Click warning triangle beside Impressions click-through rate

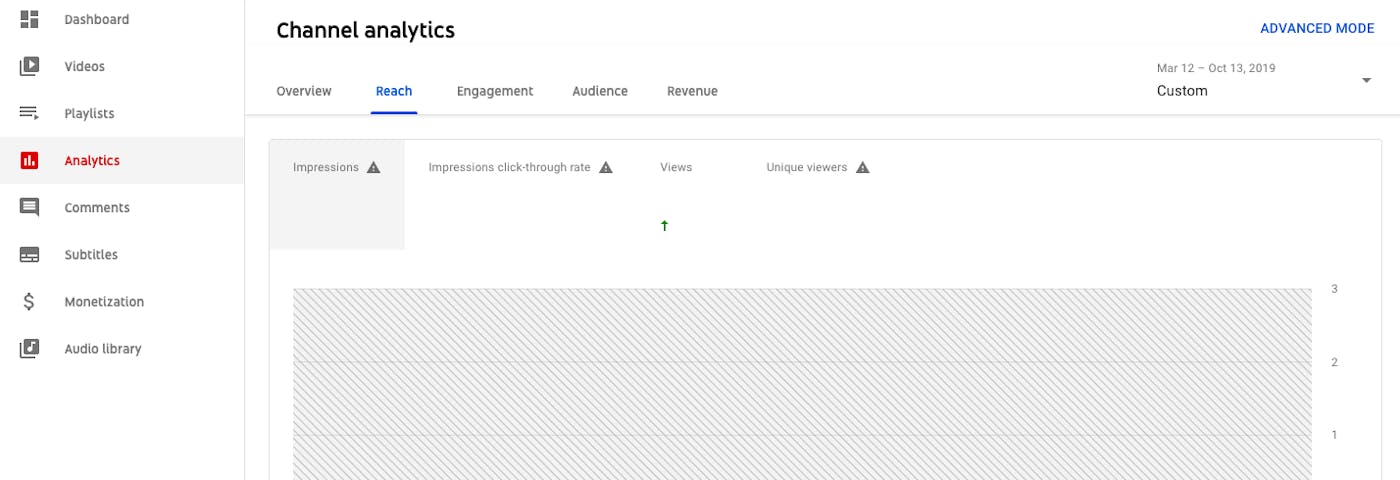click(606, 167)
